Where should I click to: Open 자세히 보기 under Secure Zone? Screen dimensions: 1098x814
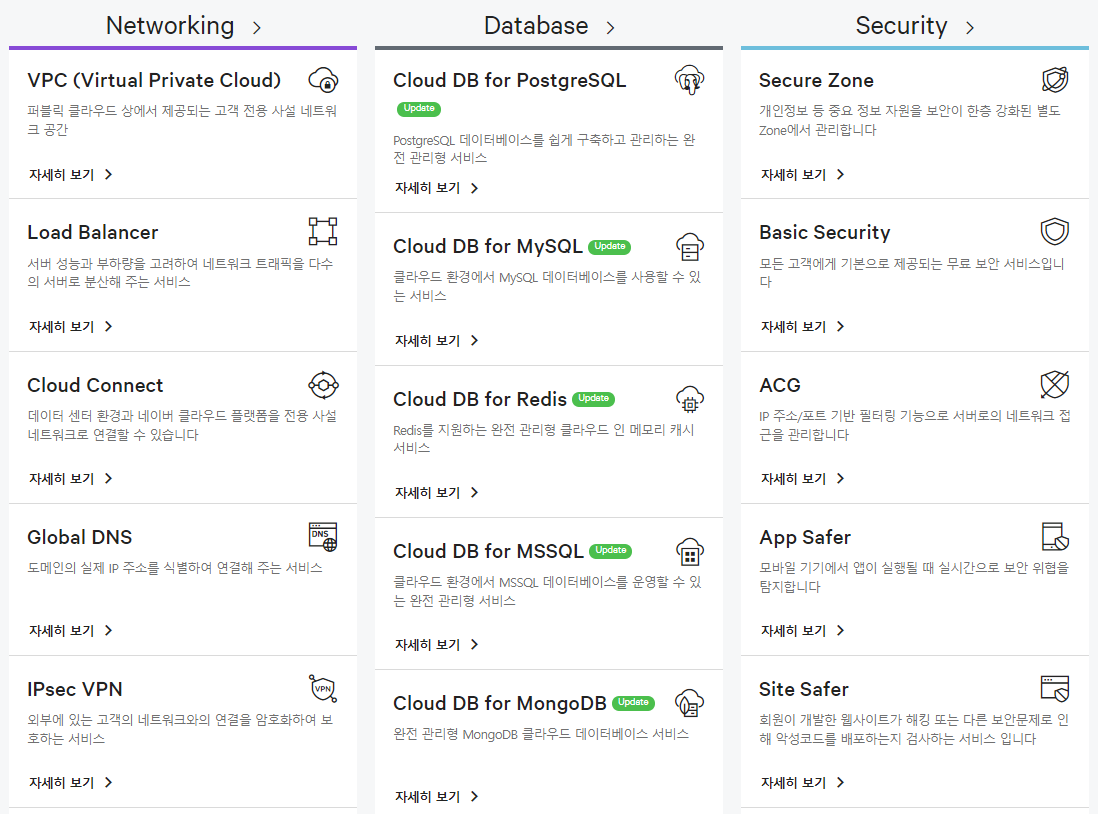point(802,174)
